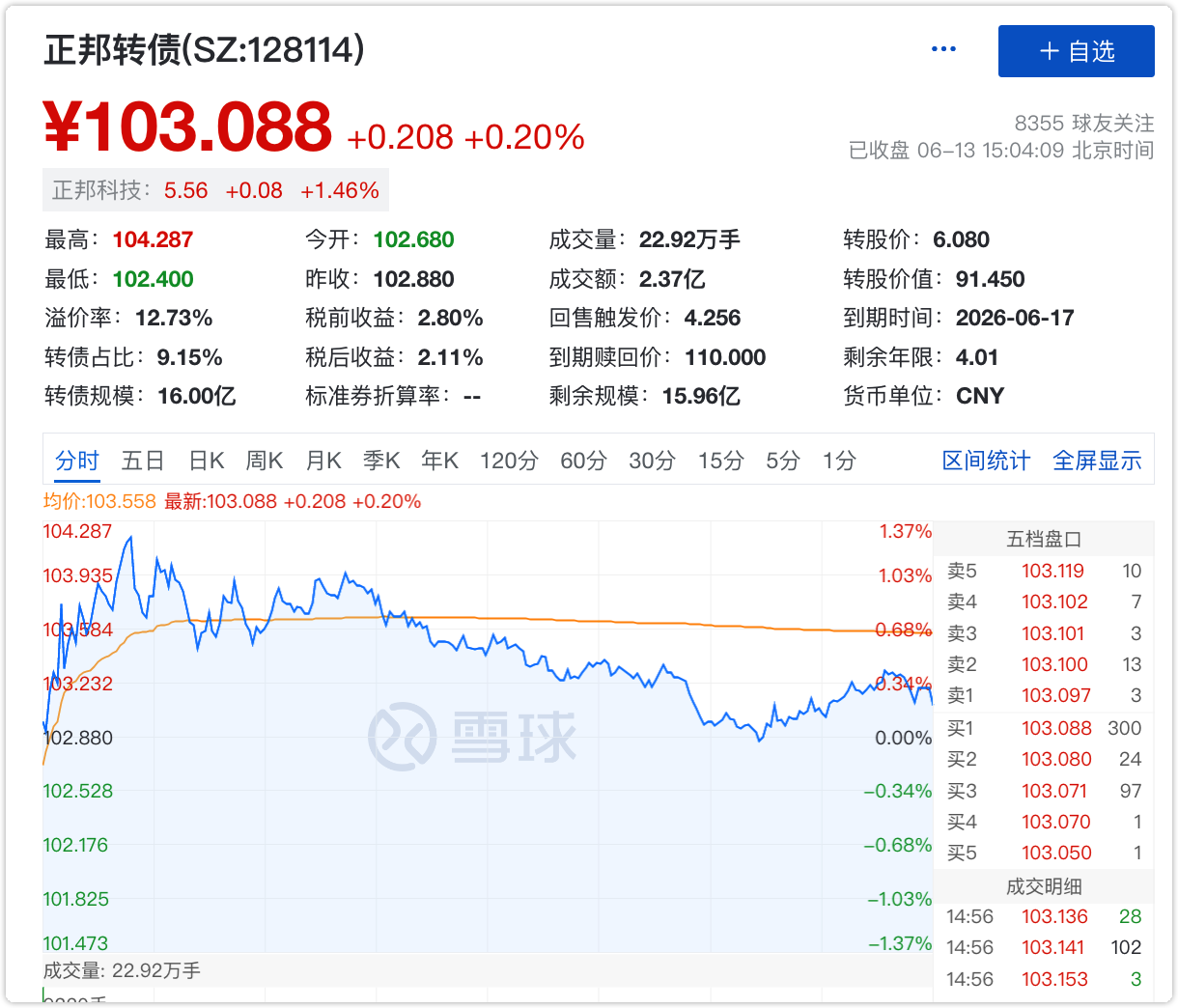Show the 周K weekly chart

[x=265, y=462]
